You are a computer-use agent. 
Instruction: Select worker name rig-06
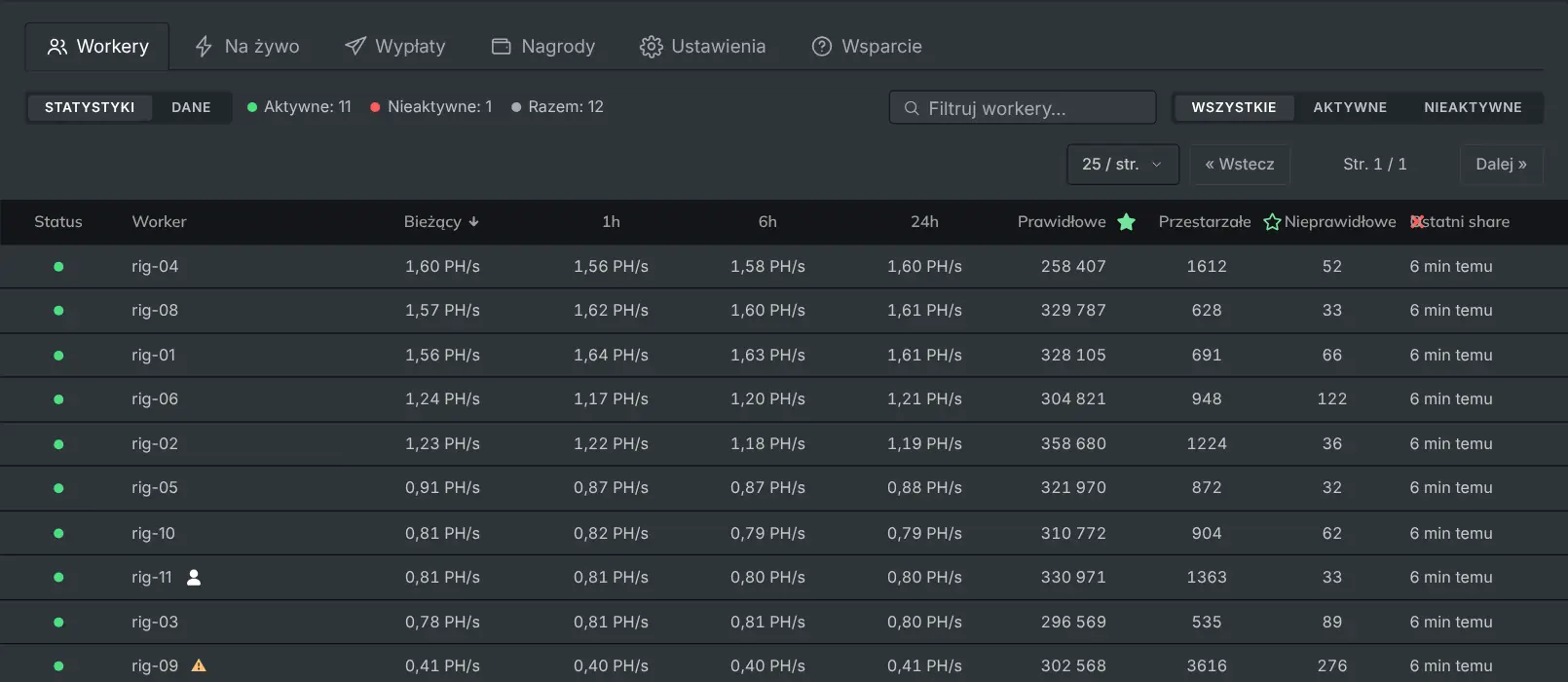155,399
